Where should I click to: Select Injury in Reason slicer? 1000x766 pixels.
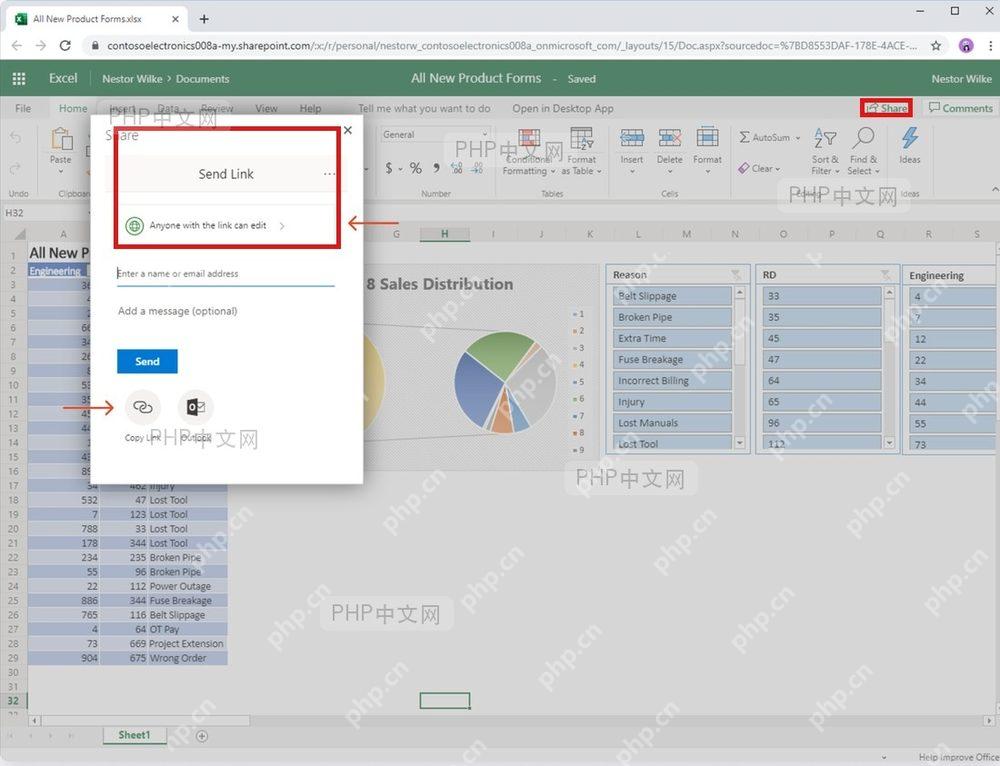coord(672,402)
